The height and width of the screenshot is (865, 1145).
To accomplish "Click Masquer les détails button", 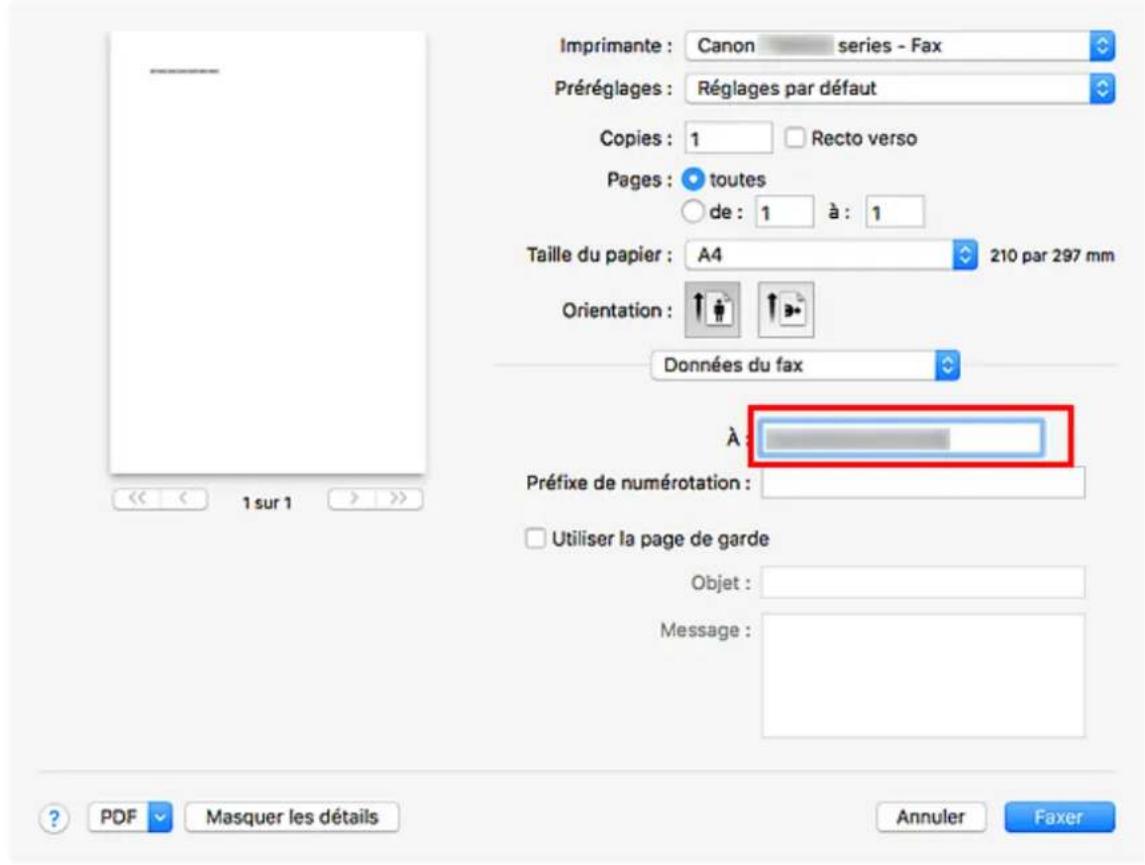I will click(292, 817).
